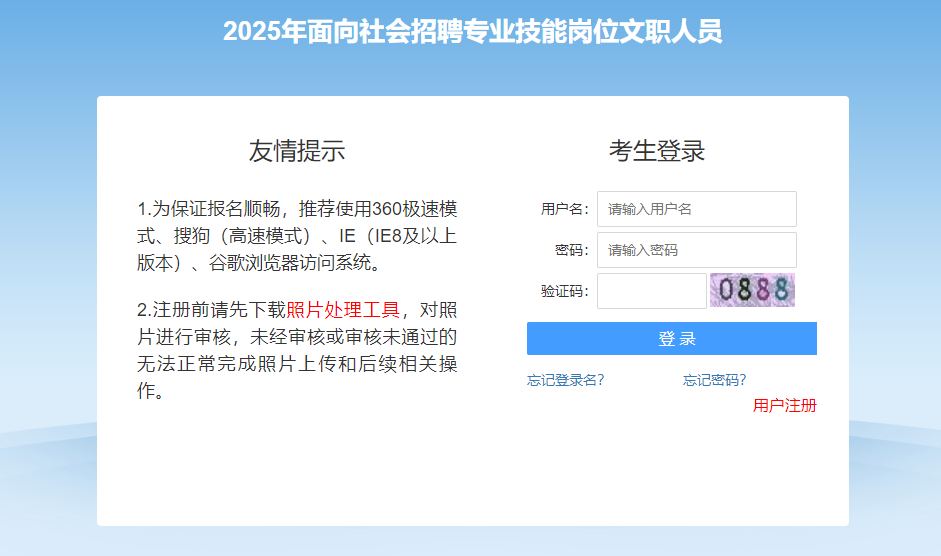The width and height of the screenshot is (941, 556).
Task: Select the 友情提示 heading
Action: coord(297,151)
